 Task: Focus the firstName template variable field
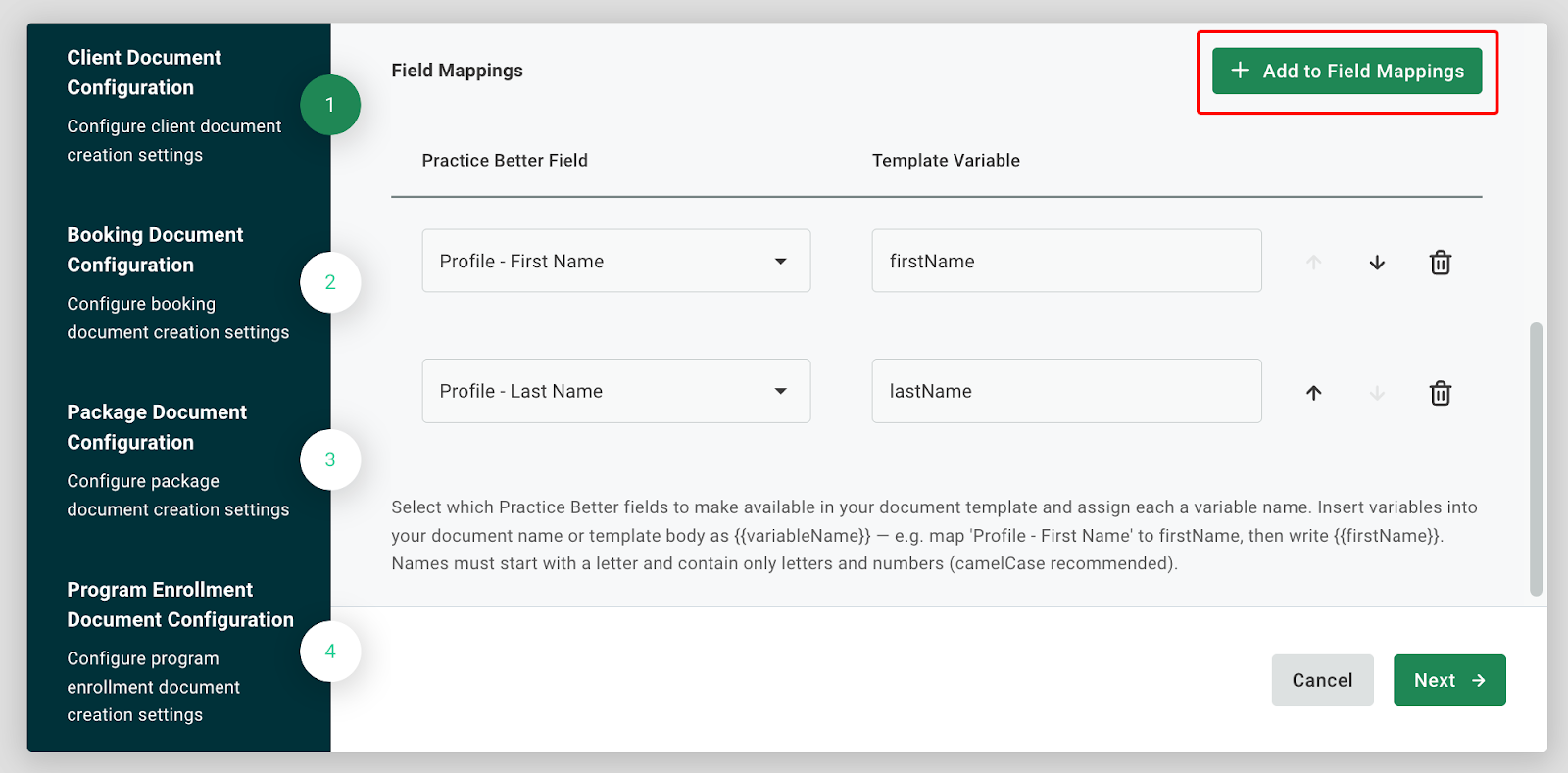pos(1066,261)
